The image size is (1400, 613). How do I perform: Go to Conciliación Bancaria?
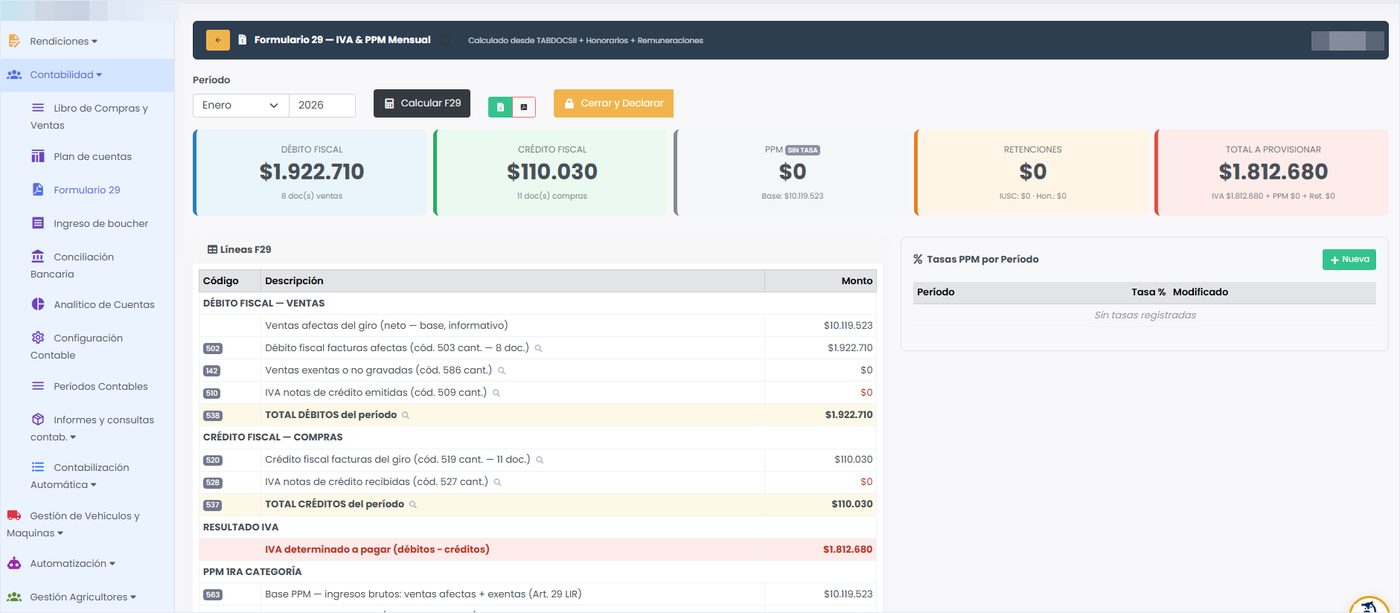coord(72,265)
